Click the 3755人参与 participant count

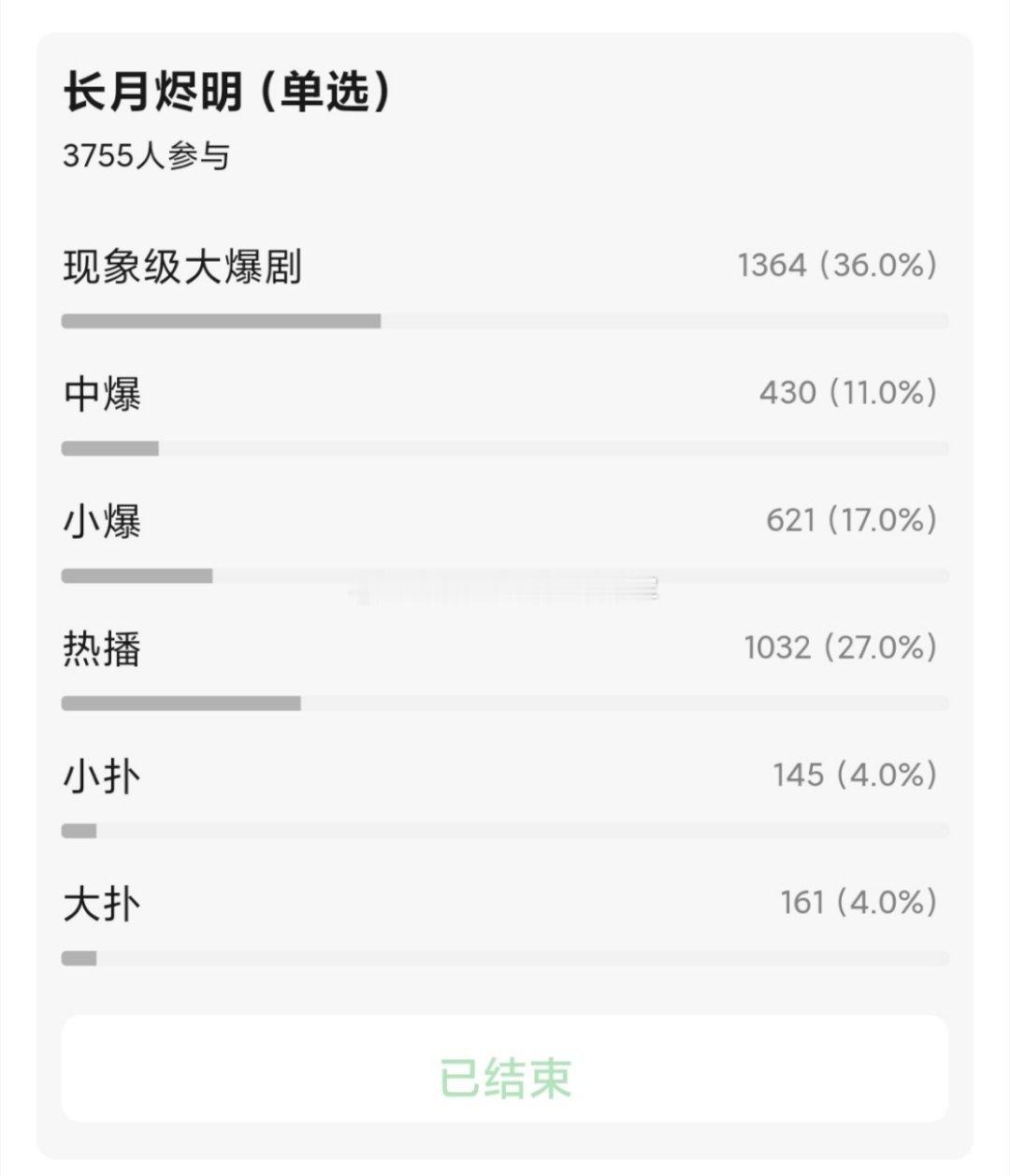[x=146, y=155]
